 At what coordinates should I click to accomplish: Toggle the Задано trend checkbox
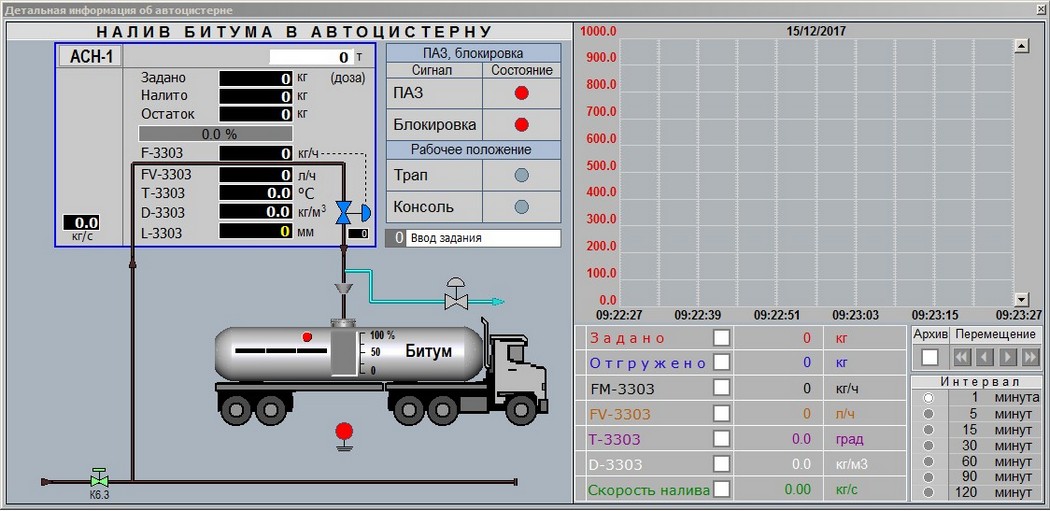[x=721, y=338]
